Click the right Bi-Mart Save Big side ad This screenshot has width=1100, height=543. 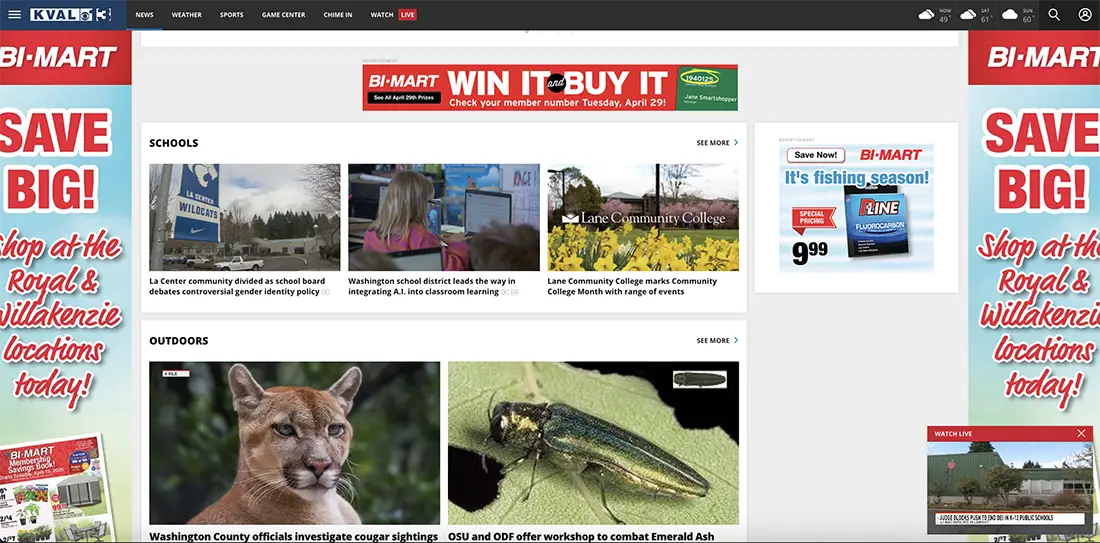1034,286
